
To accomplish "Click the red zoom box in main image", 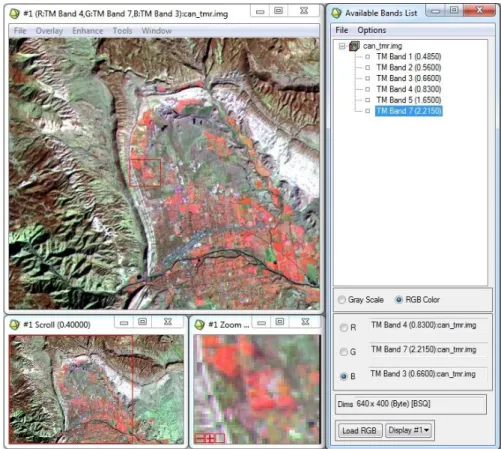I will 145,172.
